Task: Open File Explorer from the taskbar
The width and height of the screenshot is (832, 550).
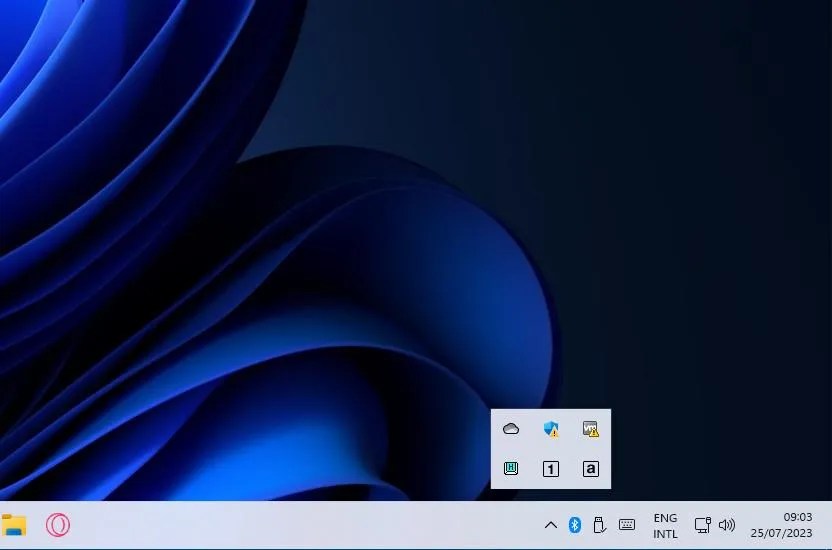Action: (x=14, y=525)
